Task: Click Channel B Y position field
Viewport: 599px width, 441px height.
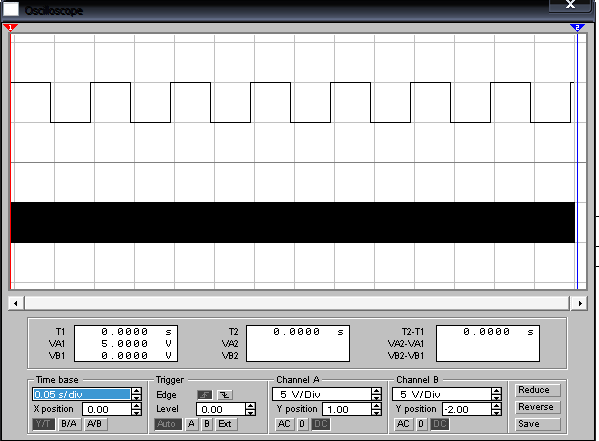Action: (x=467, y=409)
